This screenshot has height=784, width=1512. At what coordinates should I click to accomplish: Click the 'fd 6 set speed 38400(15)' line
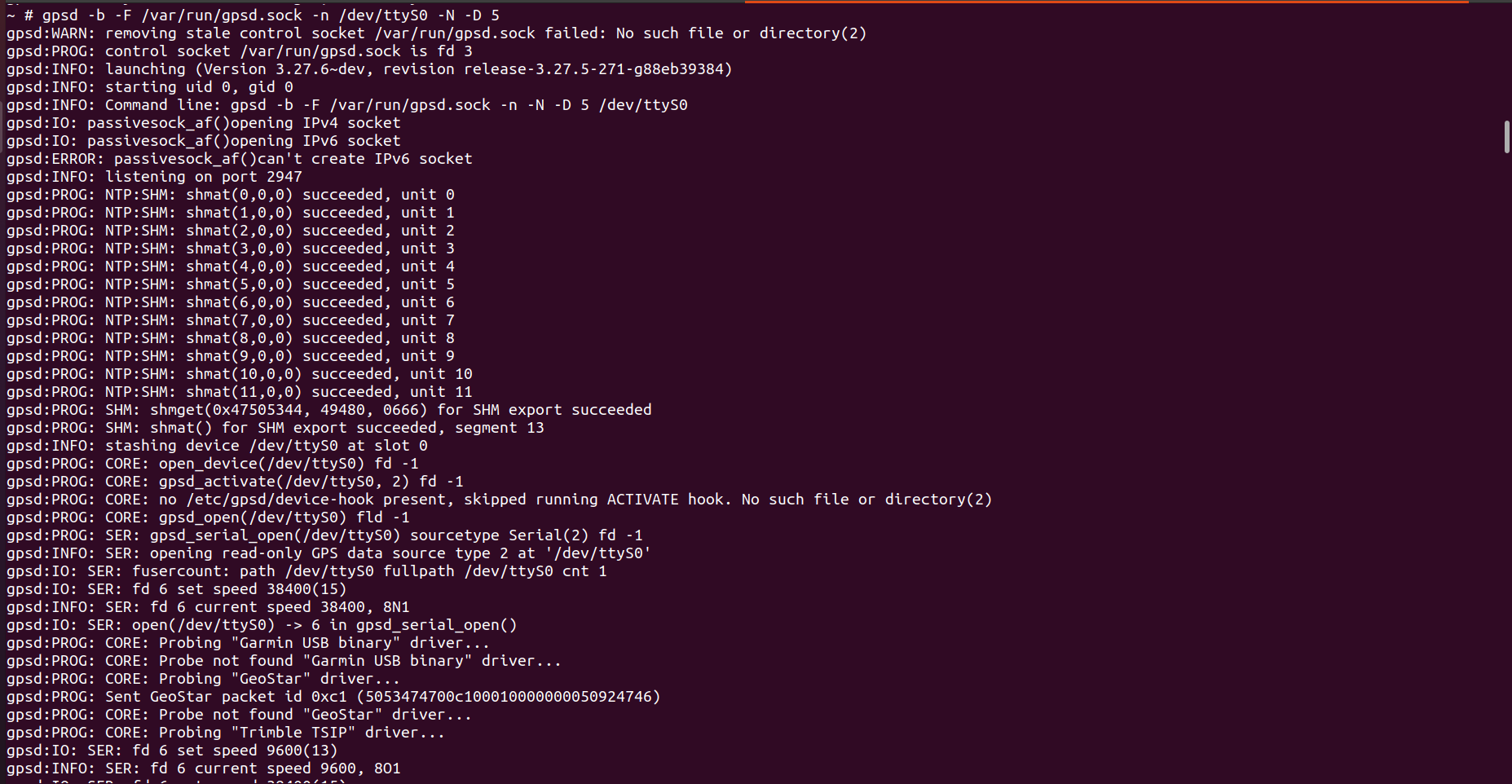[177, 589]
